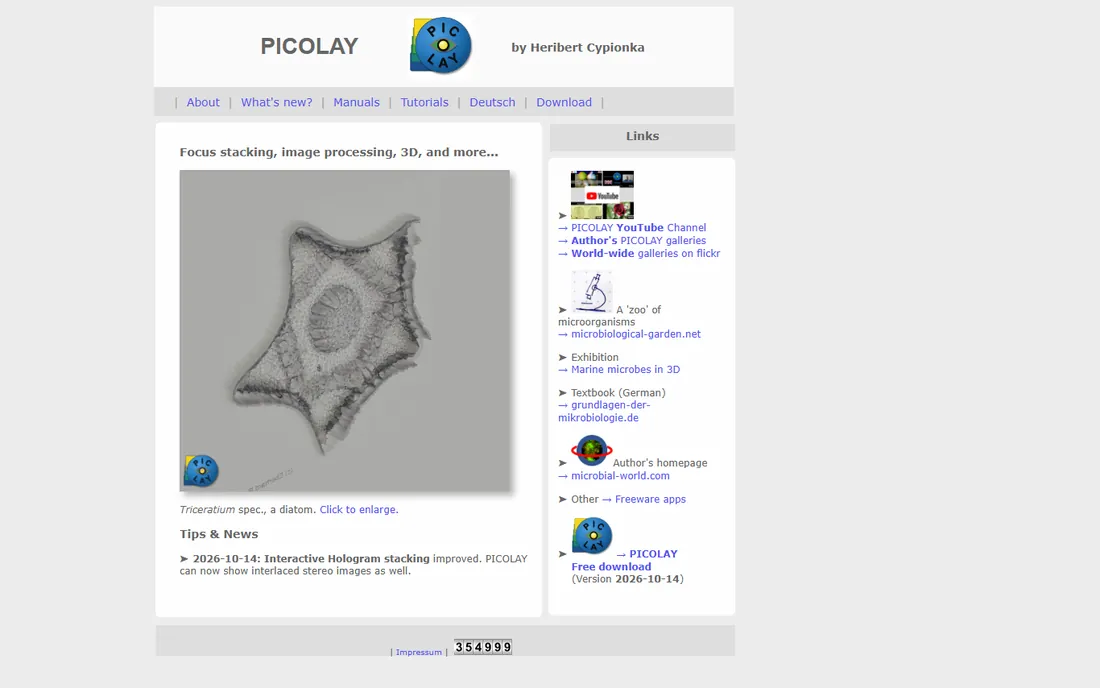1100x688 pixels.
Task: Open the YouTube channel thumbnail image
Action: coord(602,195)
